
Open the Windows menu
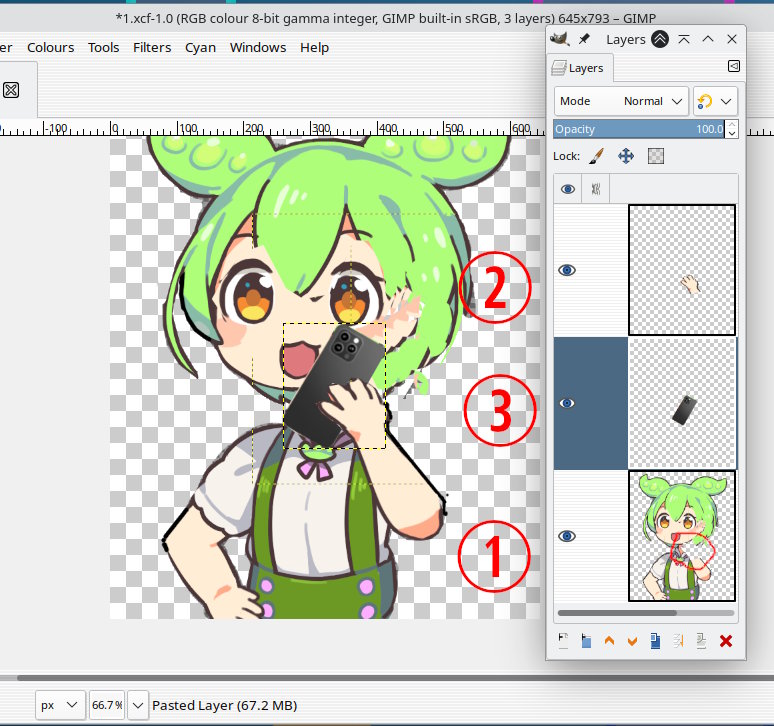coord(256,47)
